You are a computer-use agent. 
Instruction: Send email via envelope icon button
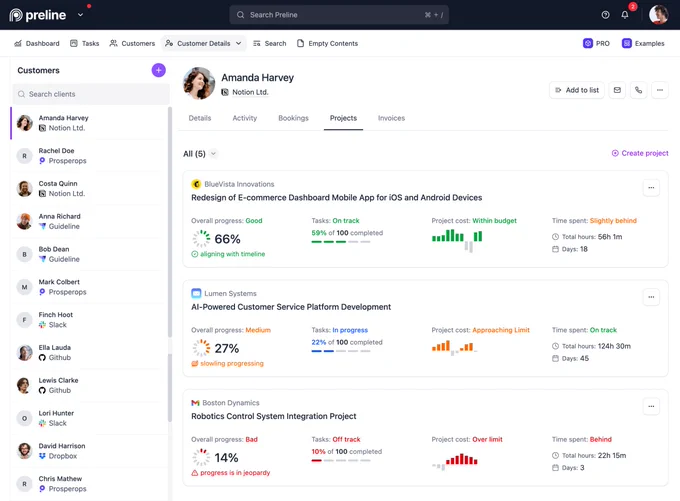(617, 90)
